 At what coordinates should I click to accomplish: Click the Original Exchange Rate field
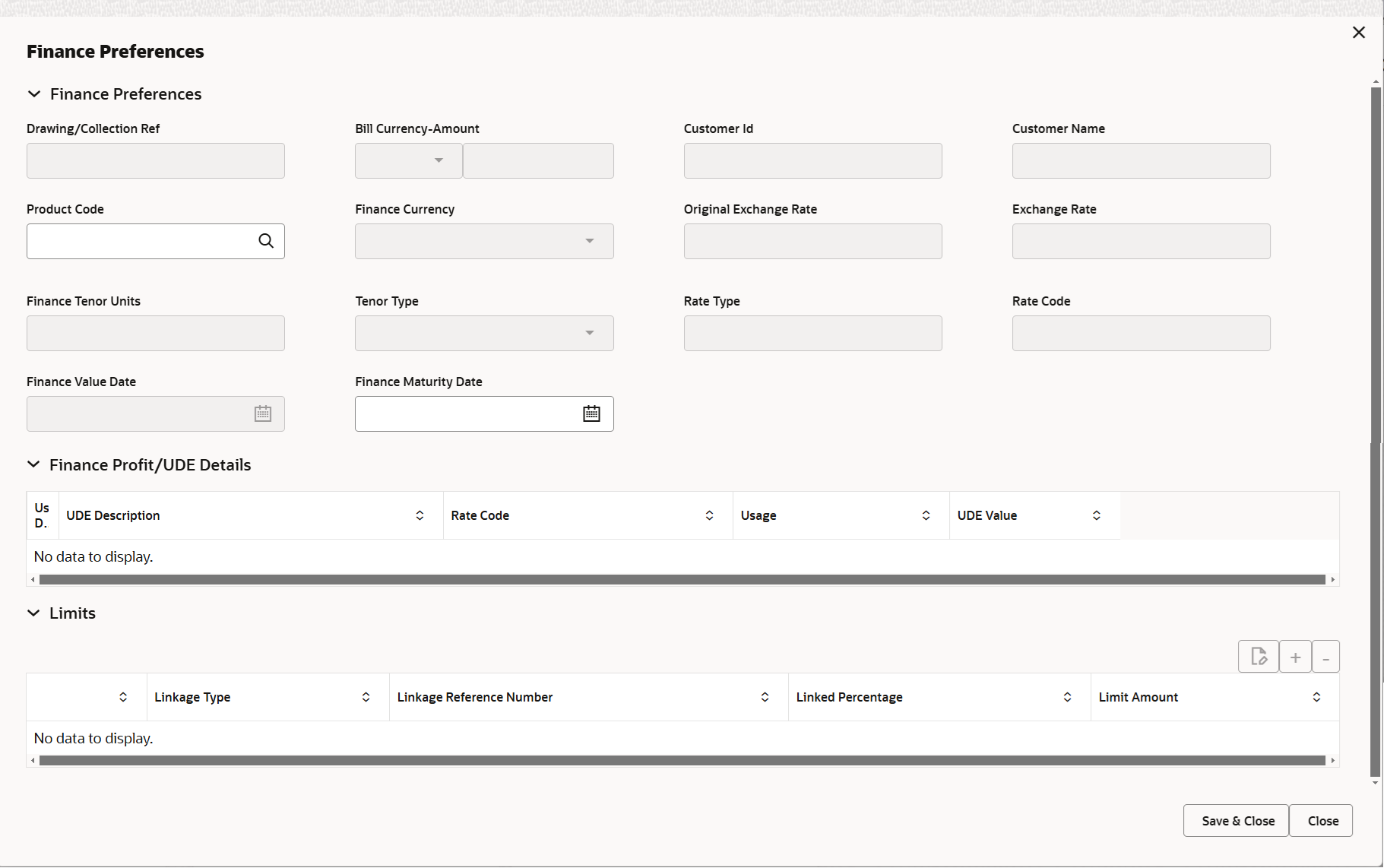[813, 241]
